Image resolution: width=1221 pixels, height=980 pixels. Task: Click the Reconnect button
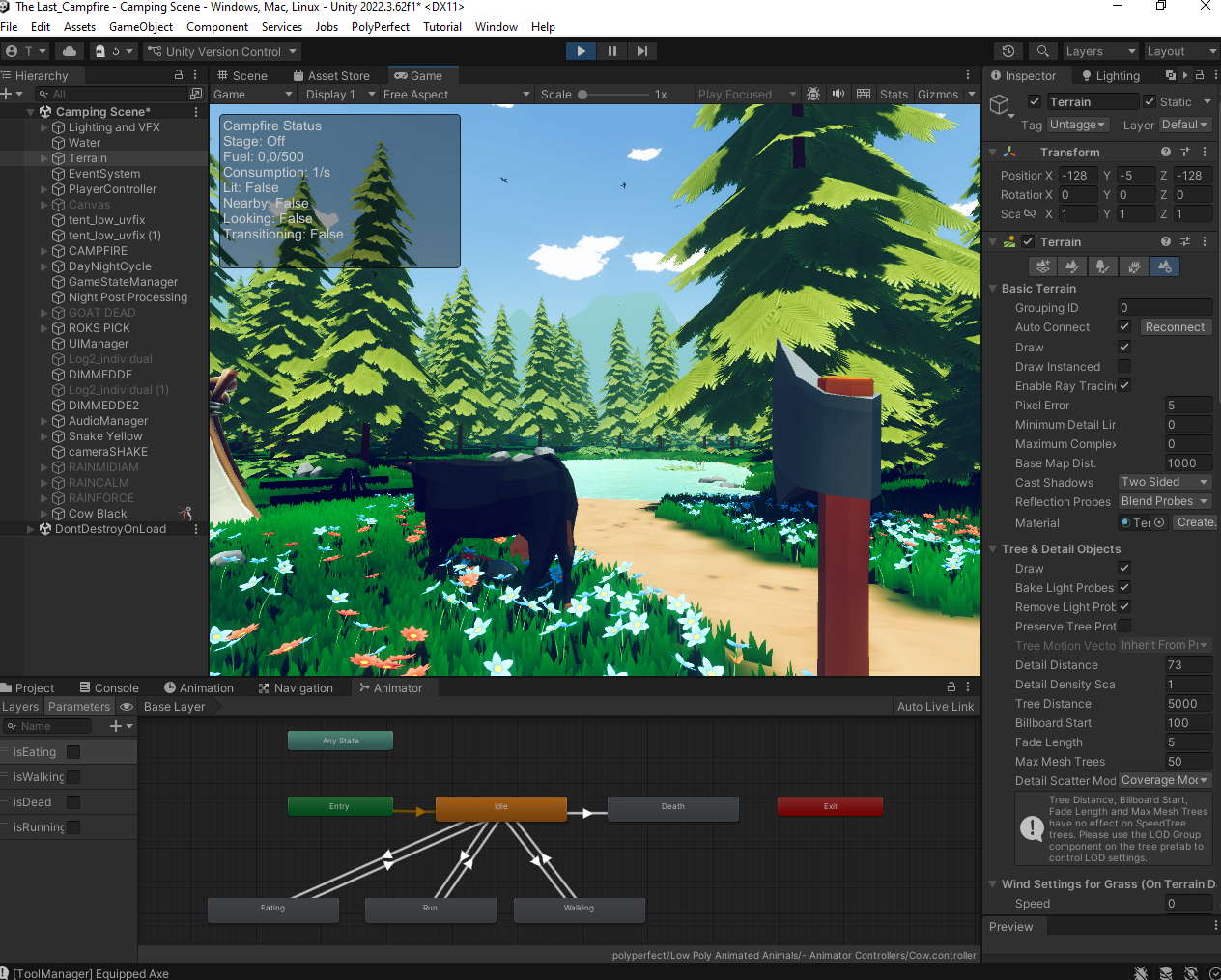click(x=1175, y=327)
